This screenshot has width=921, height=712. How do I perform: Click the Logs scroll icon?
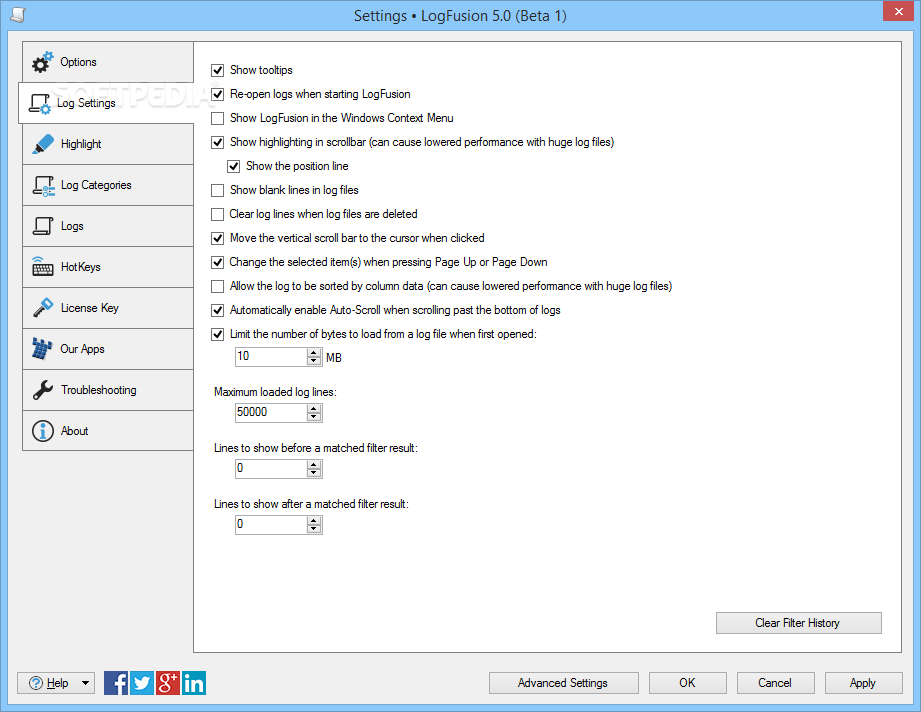43,226
